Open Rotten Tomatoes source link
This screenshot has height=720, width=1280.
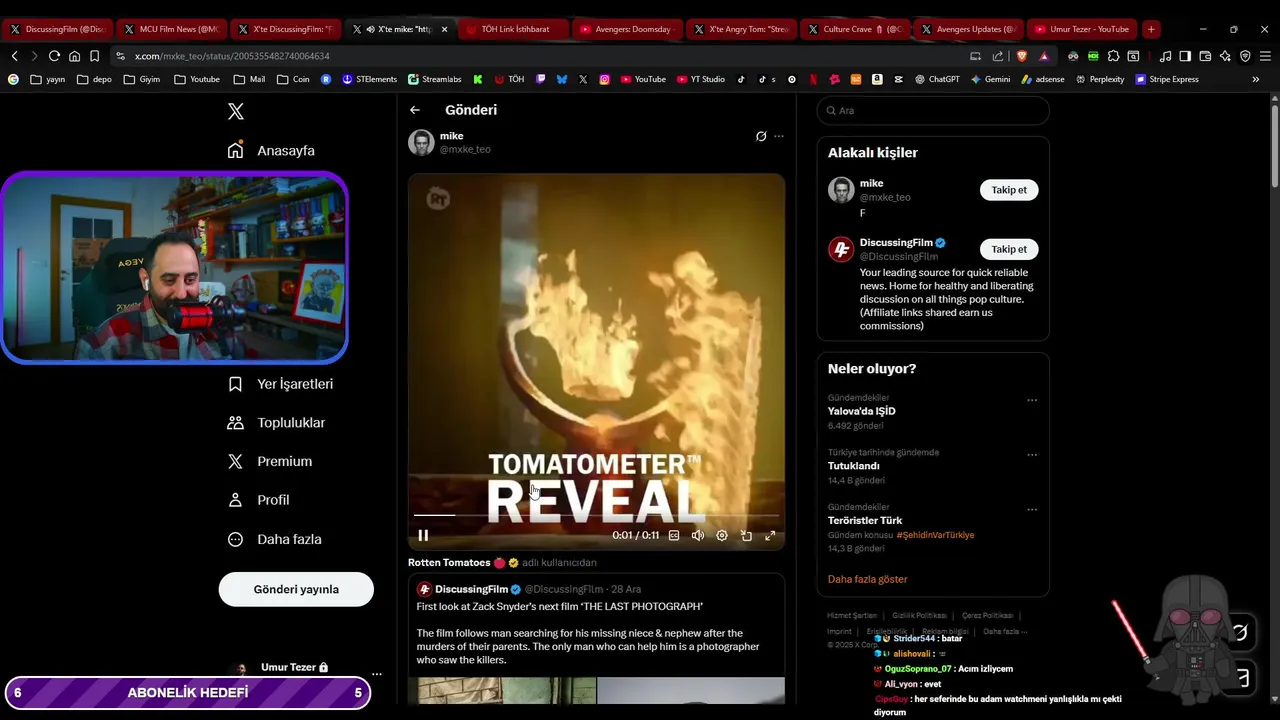pos(449,563)
